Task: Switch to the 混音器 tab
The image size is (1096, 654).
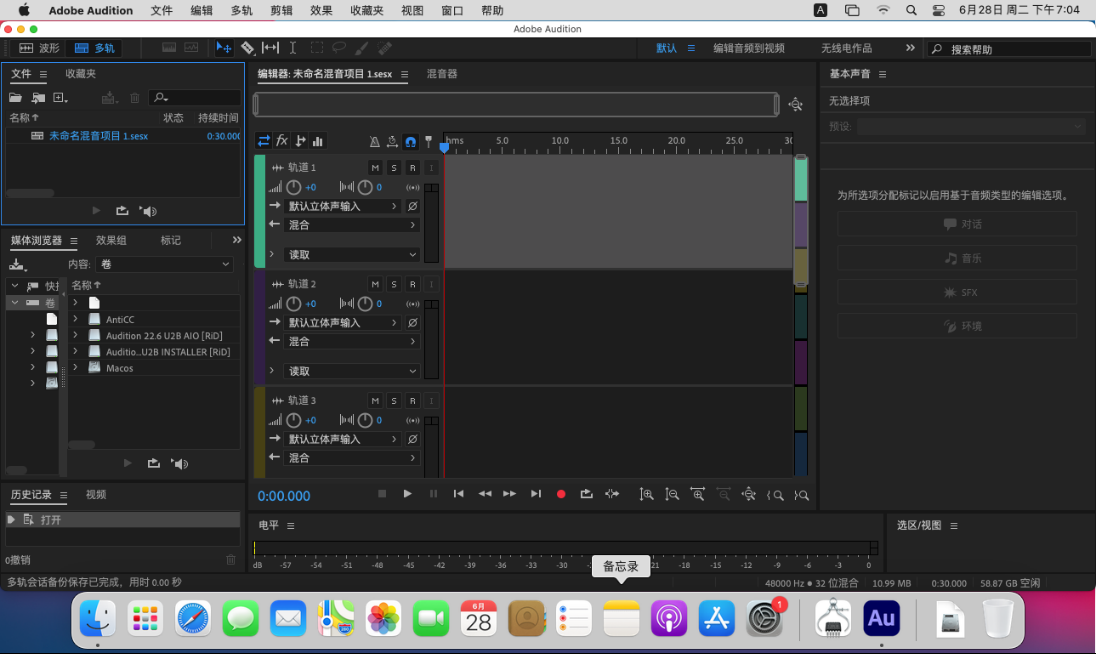Action: [x=442, y=73]
